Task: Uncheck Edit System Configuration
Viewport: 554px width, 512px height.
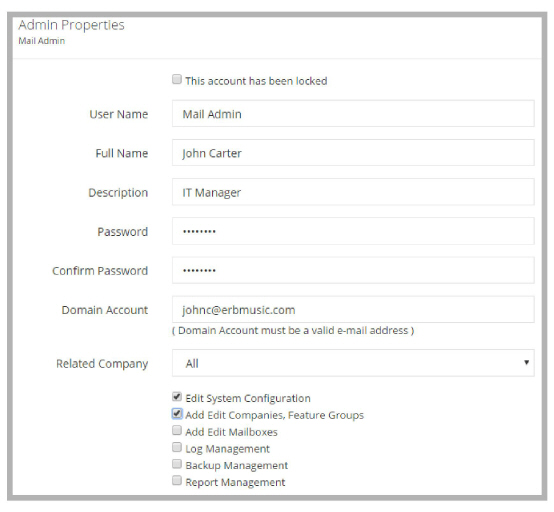Action: (177, 396)
